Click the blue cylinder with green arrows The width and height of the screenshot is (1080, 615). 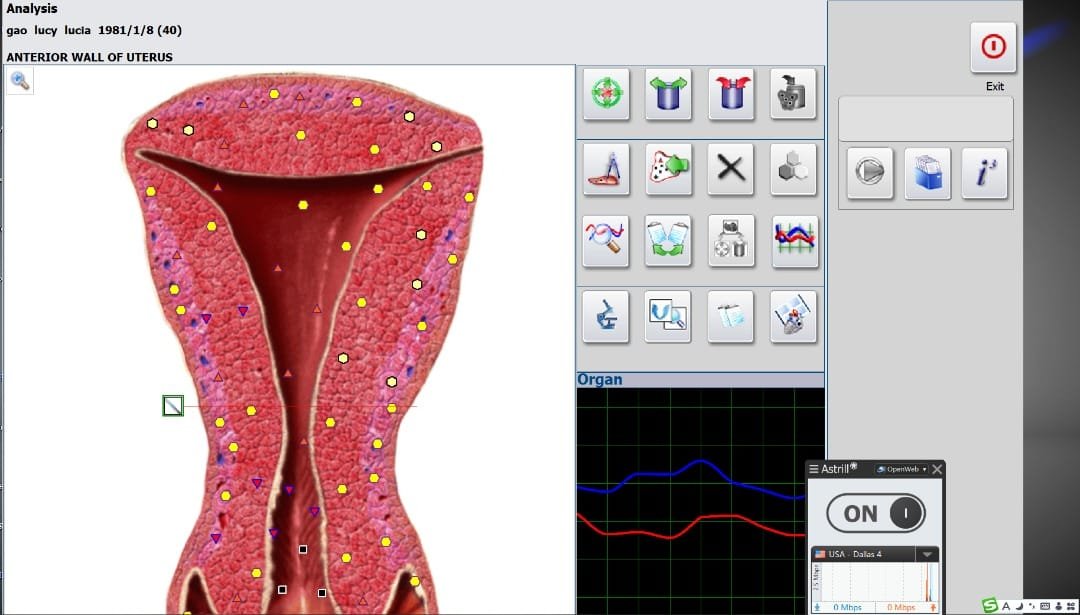click(669, 94)
